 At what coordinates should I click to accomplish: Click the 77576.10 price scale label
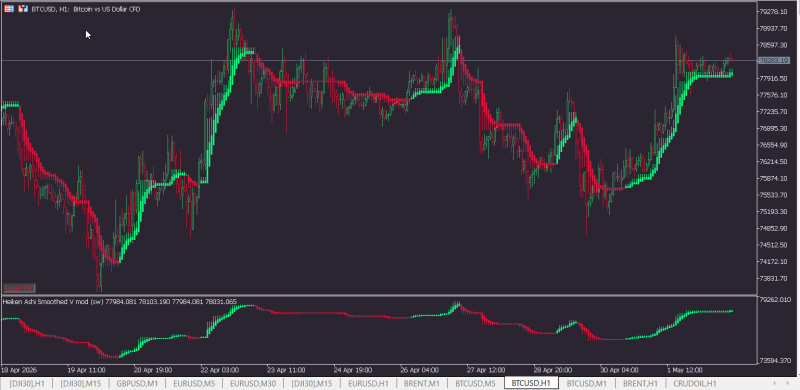(x=774, y=95)
